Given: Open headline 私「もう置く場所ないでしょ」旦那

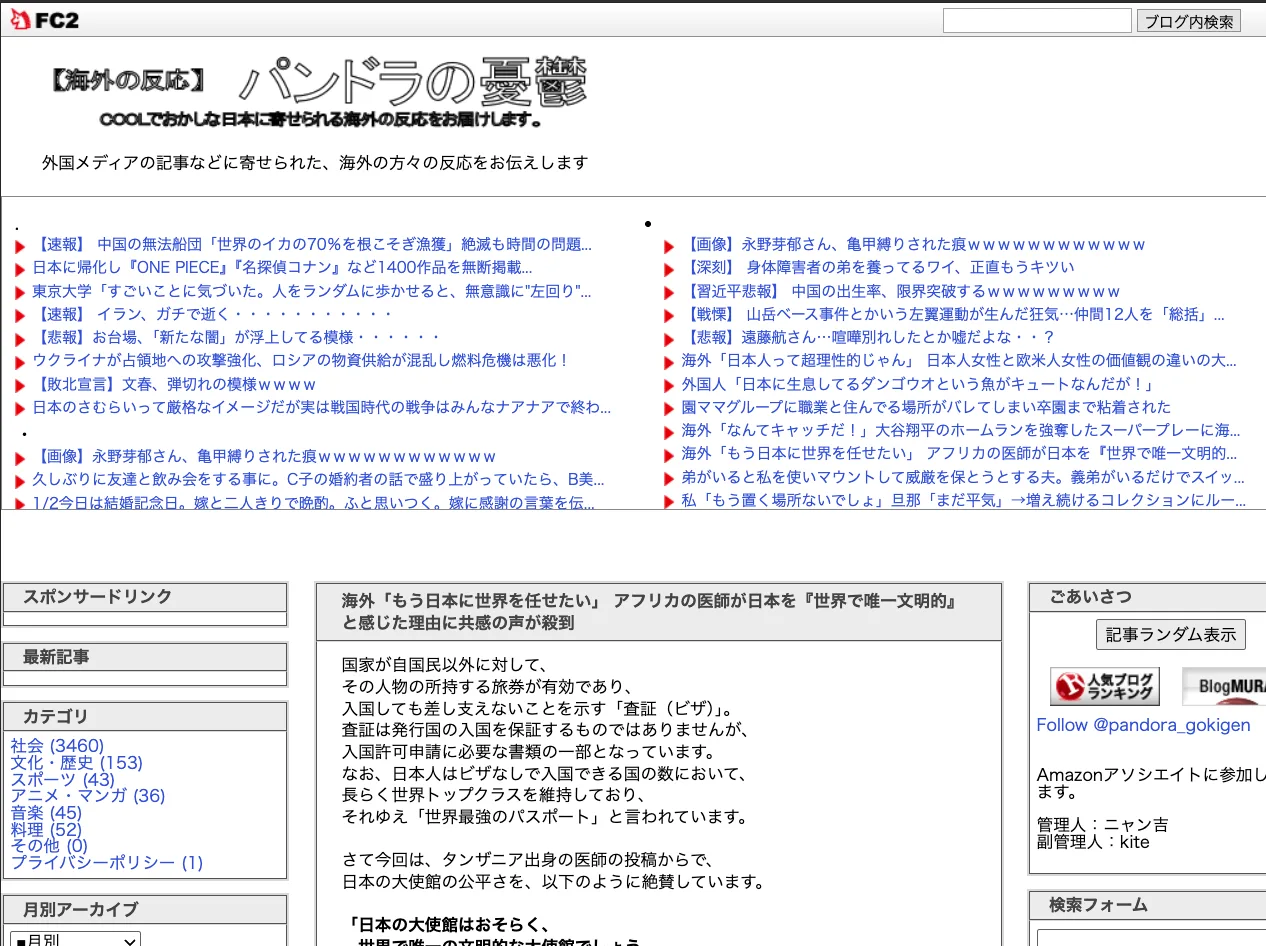Looking at the screenshot, I should coord(964,500).
